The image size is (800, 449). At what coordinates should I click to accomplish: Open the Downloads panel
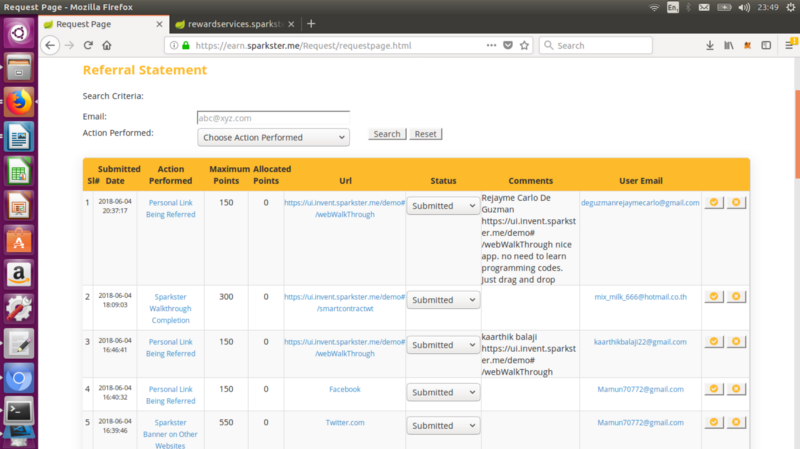click(710, 45)
